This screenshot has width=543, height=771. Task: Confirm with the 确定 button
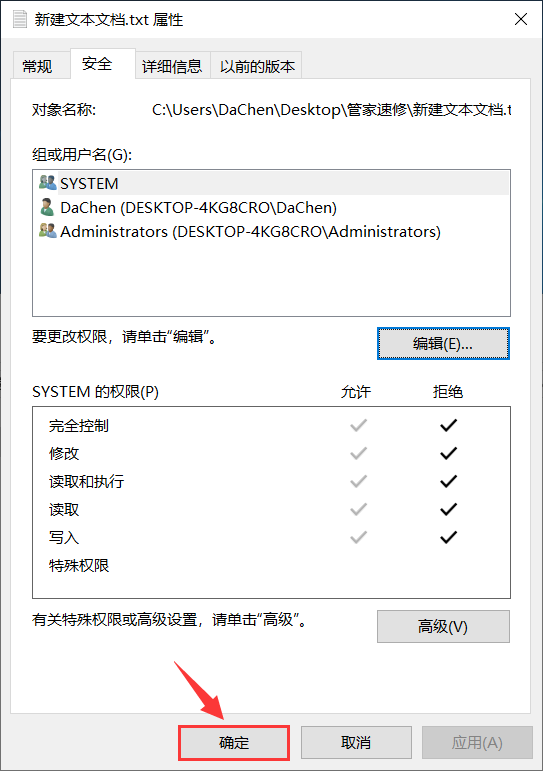[234, 742]
